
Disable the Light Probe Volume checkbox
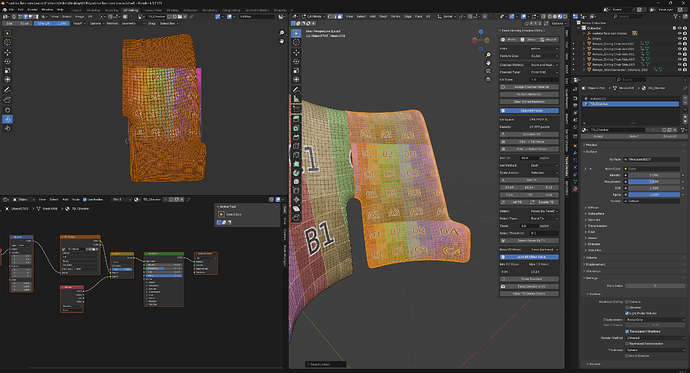(x=627, y=313)
